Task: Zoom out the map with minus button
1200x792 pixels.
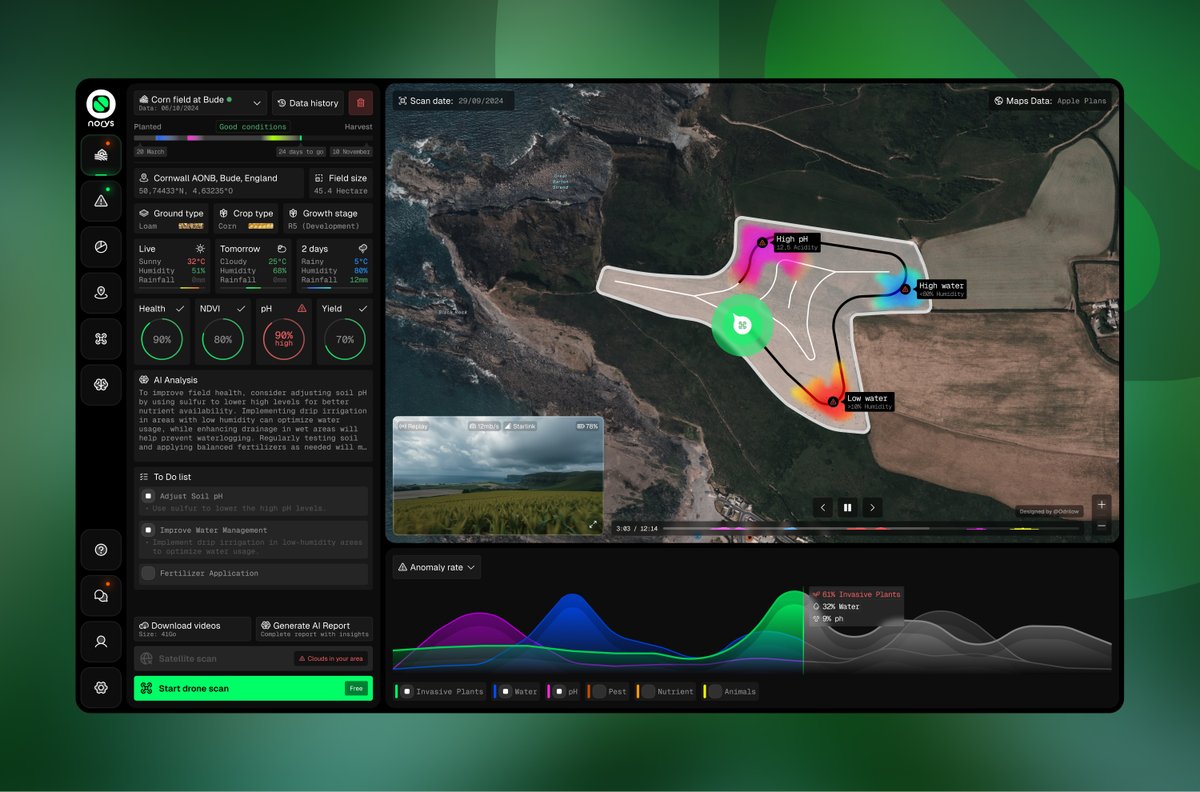Action: (1101, 526)
